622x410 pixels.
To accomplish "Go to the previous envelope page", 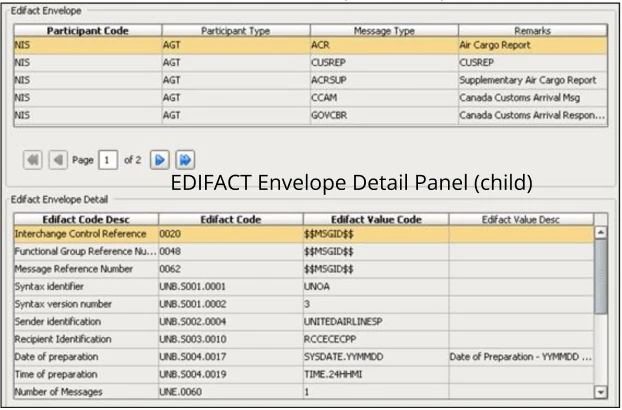I will pyautogui.click(x=58, y=160).
